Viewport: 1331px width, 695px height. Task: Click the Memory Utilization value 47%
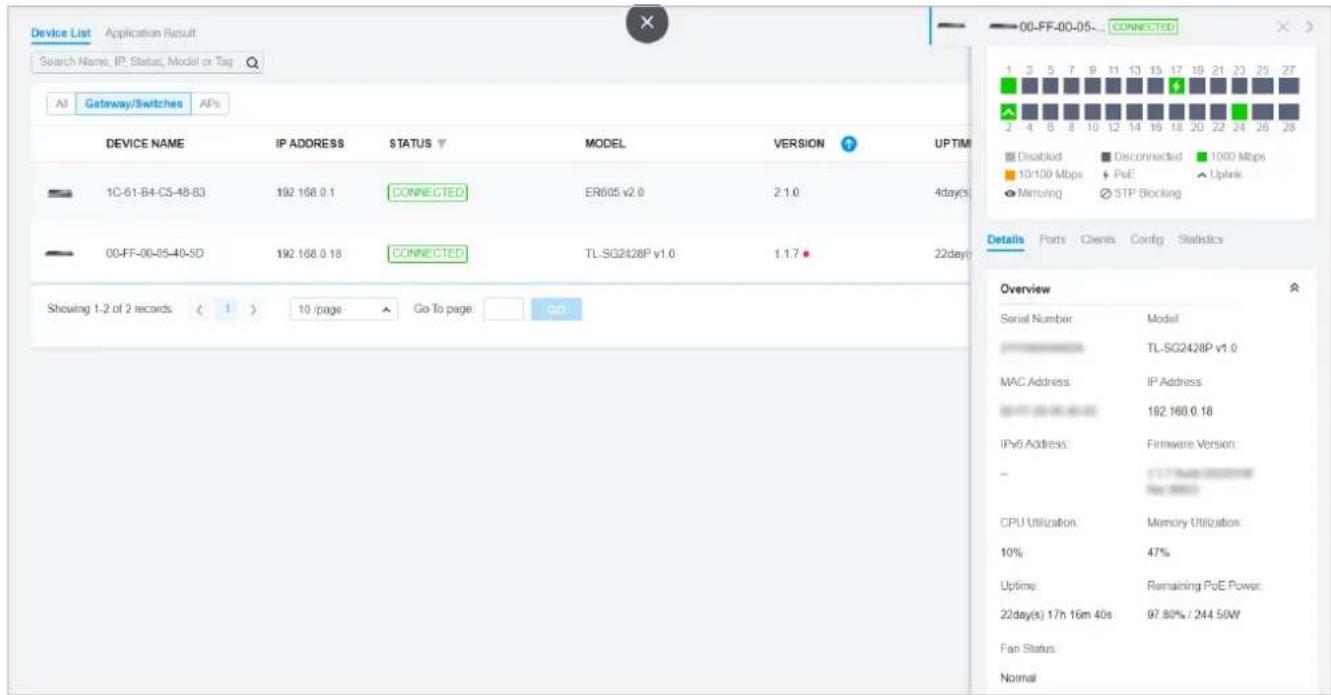(1158, 551)
